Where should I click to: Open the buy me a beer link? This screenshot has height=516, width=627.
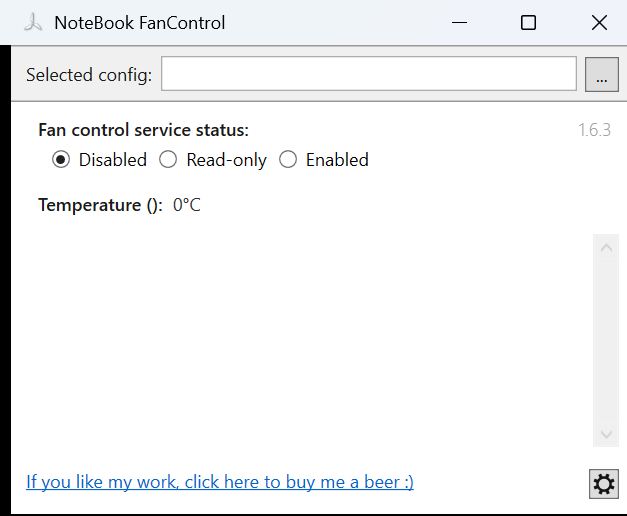coord(220,482)
